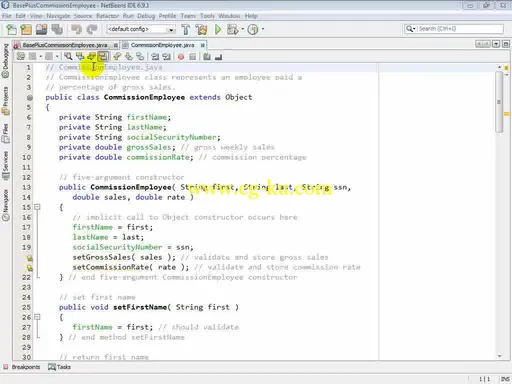Click the Toggle Bookmark icon

(140, 57)
